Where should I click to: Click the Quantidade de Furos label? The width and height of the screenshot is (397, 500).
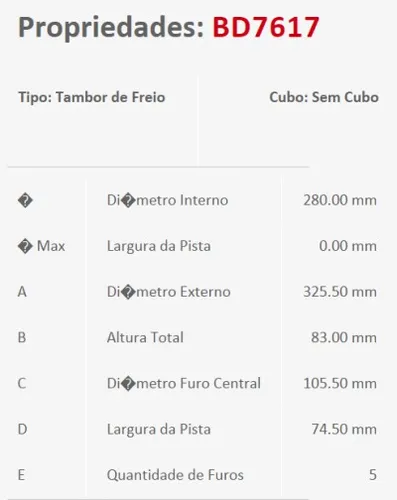click(x=175, y=475)
